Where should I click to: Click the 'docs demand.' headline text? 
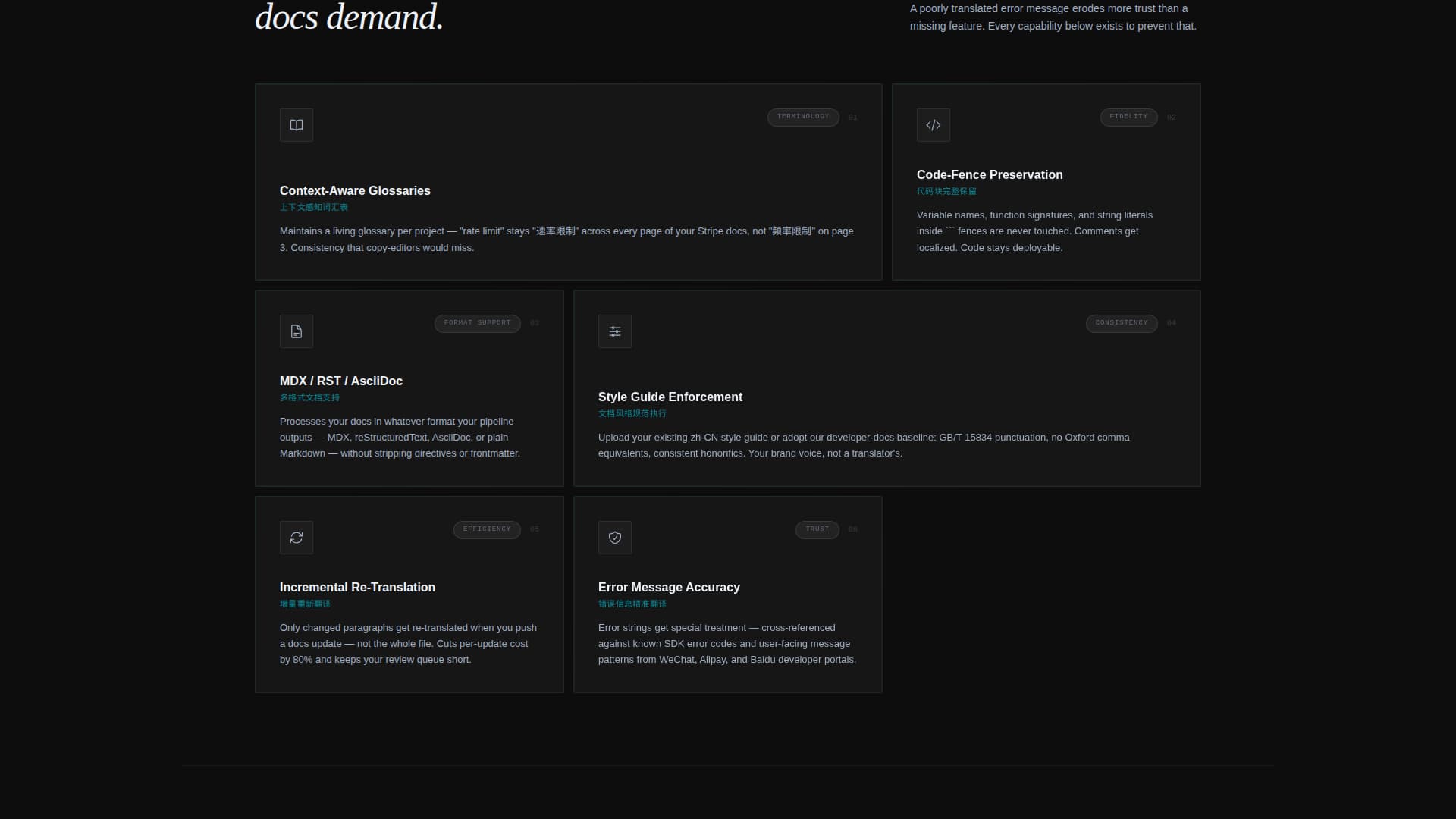(x=349, y=17)
